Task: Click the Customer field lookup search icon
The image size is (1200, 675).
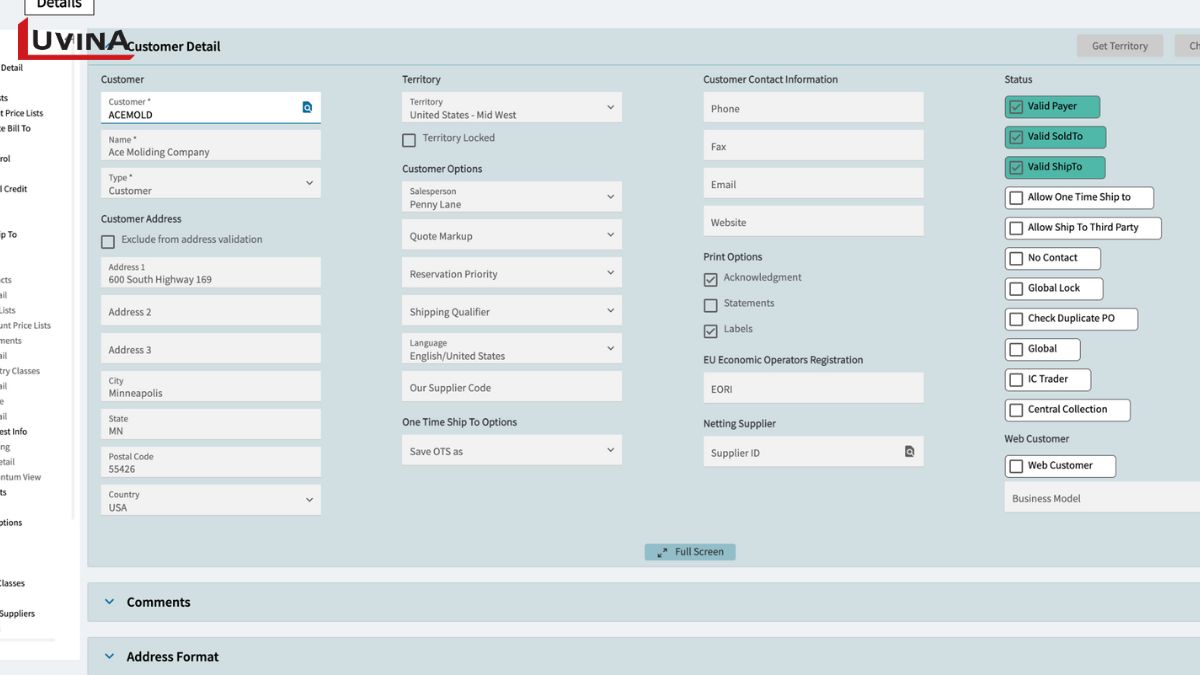Action: click(x=307, y=107)
